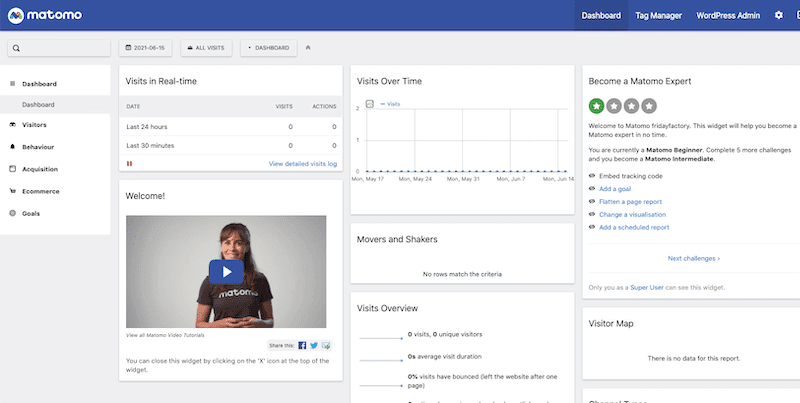This screenshot has height=403, width=800.
Task: Open the 2021-06-15 date picker
Action: pyautogui.click(x=148, y=47)
